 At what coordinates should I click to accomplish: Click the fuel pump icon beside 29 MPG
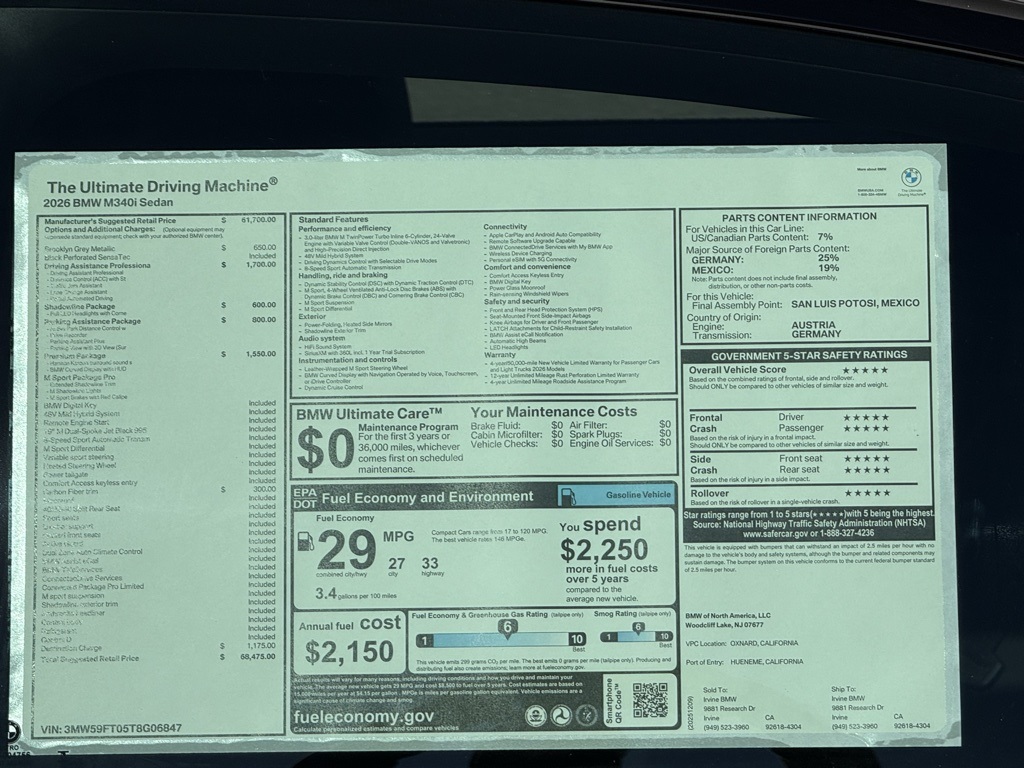click(x=306, y=543)
